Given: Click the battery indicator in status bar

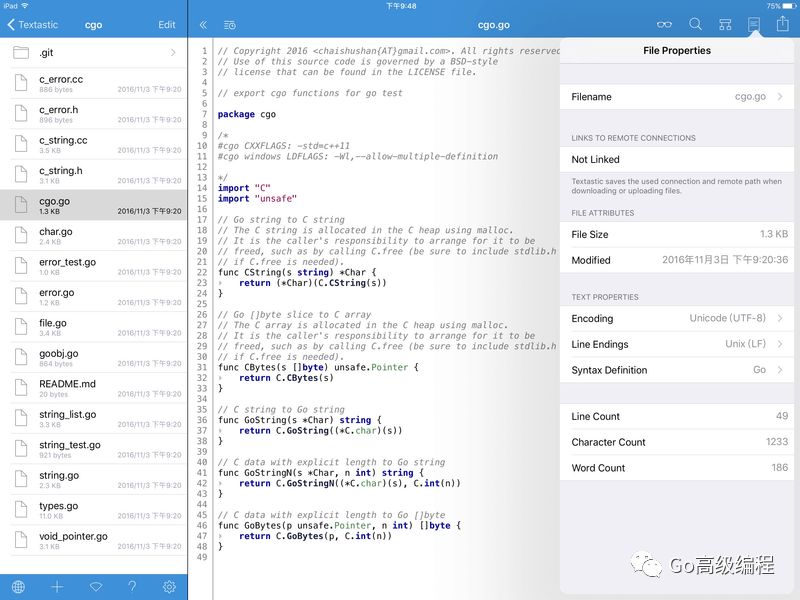Looking at the screenshot, I should click(789, 6).
